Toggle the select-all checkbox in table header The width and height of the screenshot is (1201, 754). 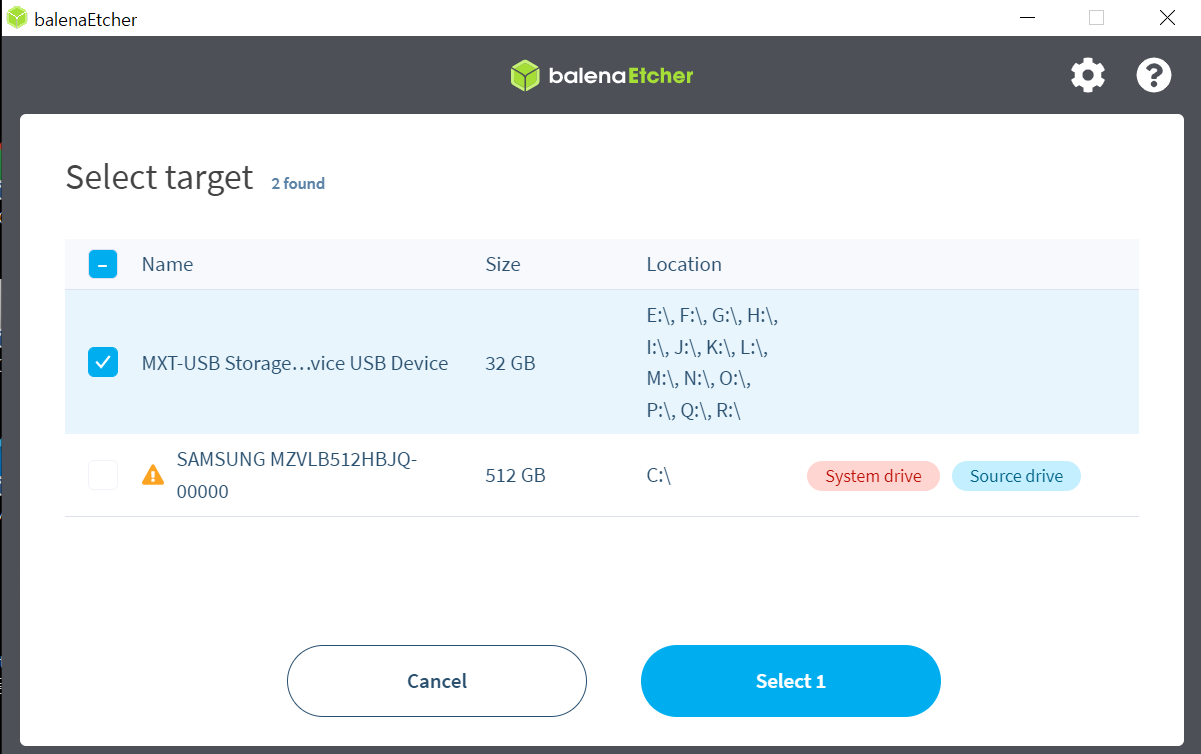(103, 264)
